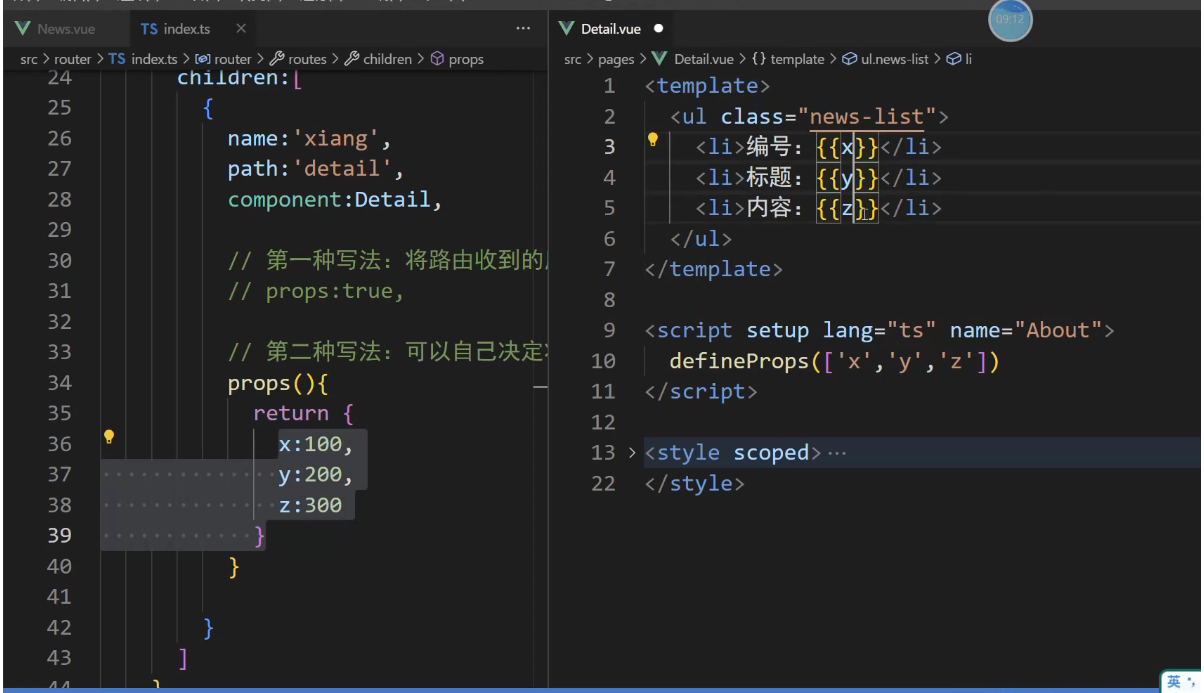Image resolution: width=1204 pixels, height=693 pixels.
Task: Click '{{x}}' interpolation on line 3
Action: [x=847, y=147]
